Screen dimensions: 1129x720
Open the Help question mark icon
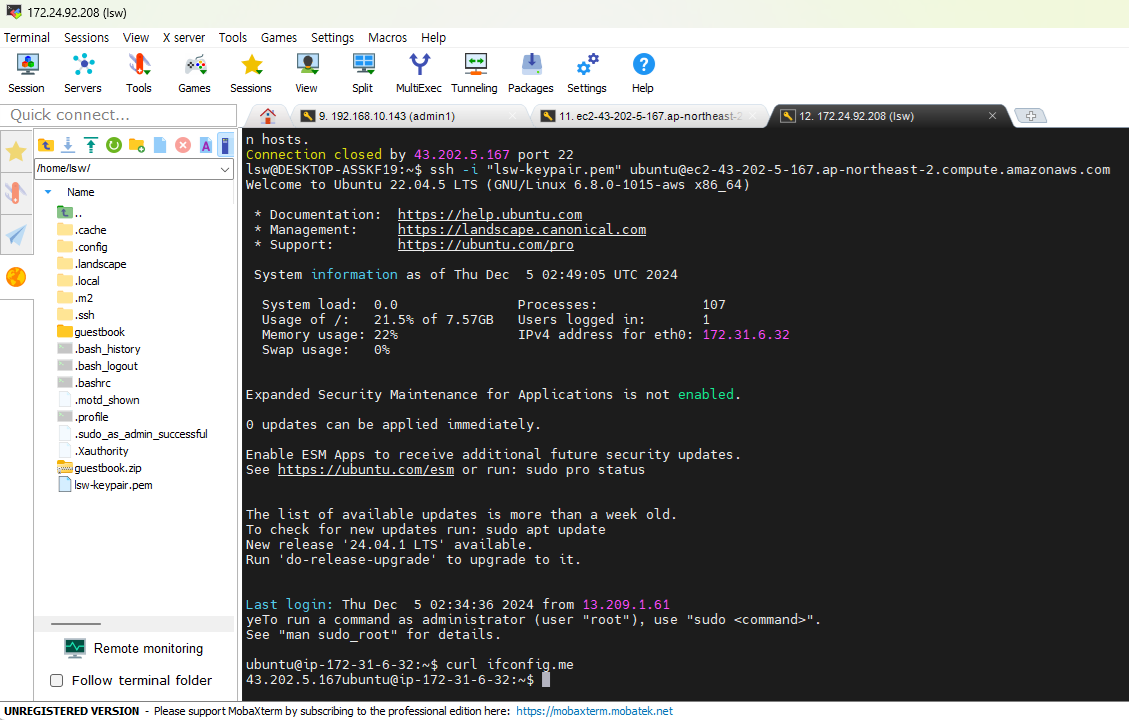click(x=643, y=73)
